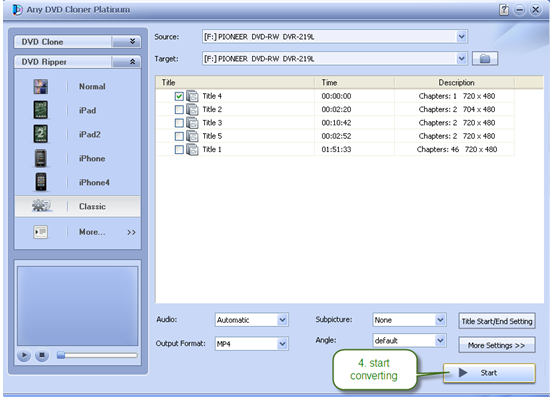Close the Any DVD Cloner window
550x397 pixels.
coord(536,10)
